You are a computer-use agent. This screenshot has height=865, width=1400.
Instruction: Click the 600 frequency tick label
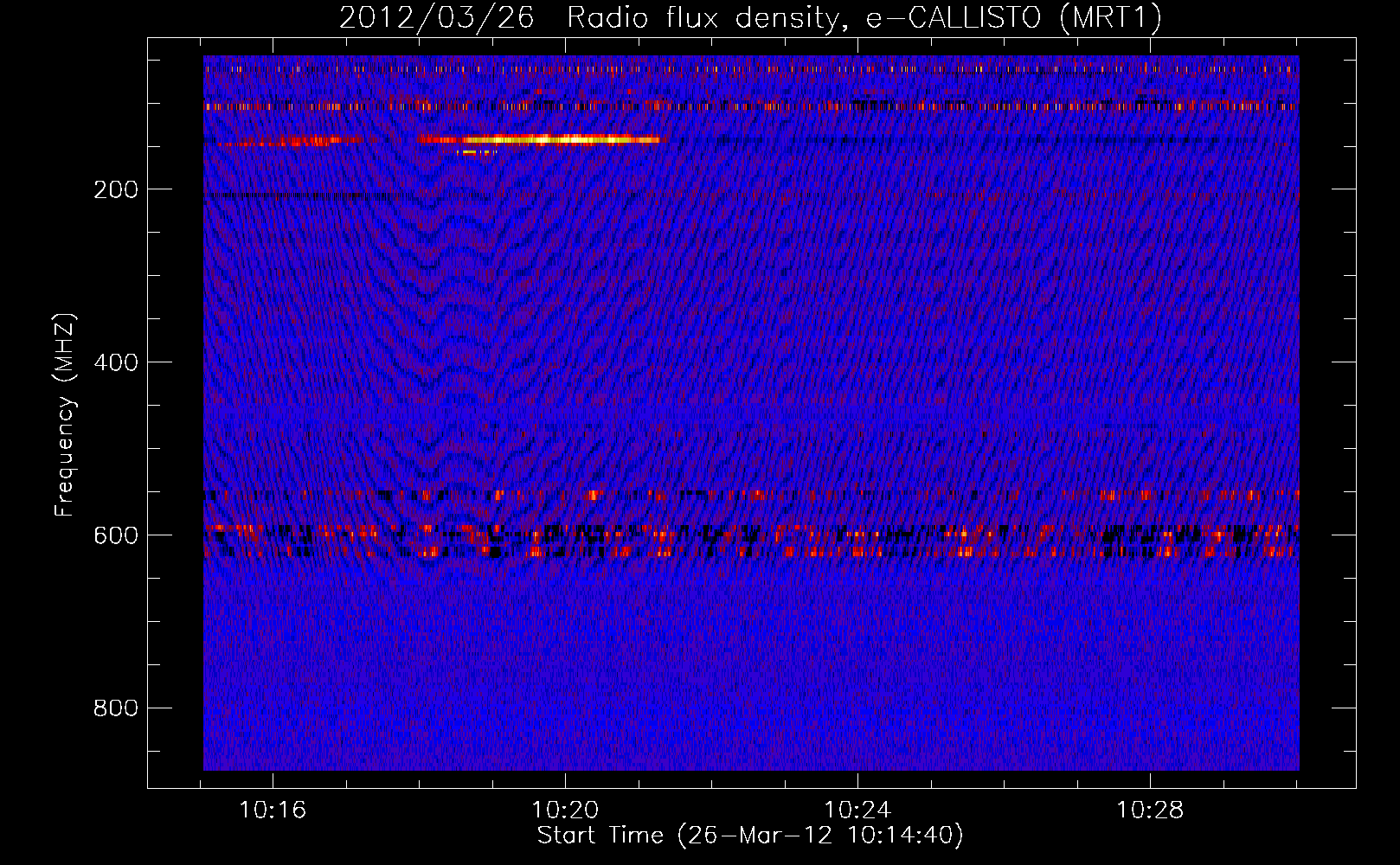click(116, 535)
